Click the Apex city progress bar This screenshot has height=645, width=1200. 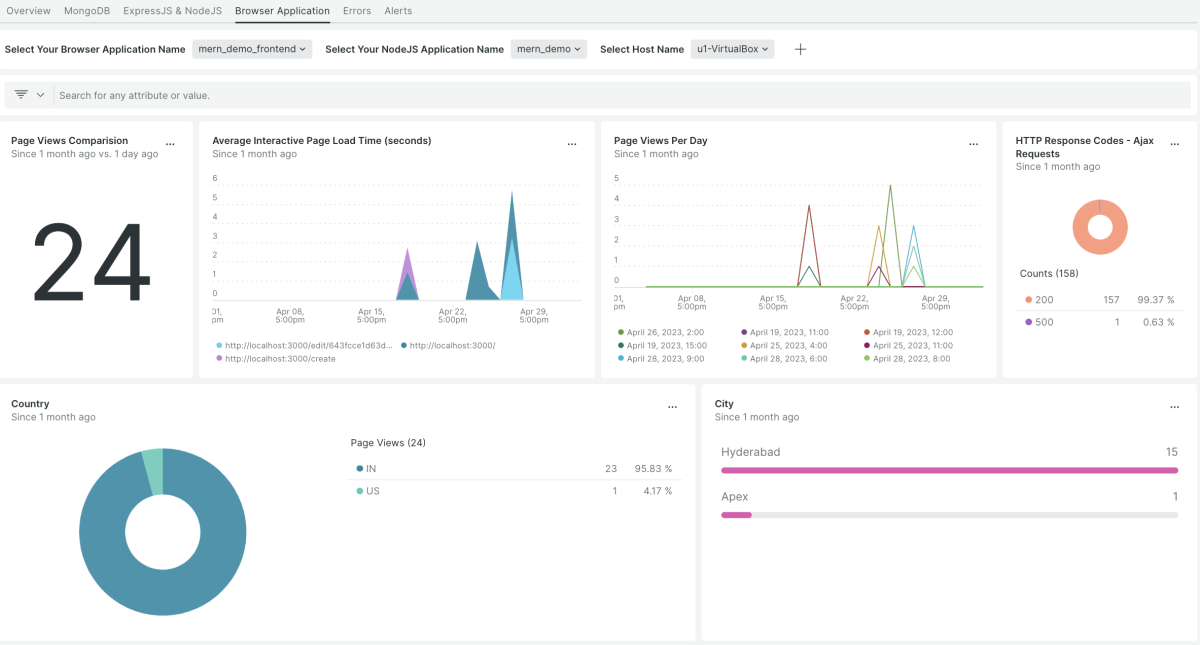click(x=948, y=515)
